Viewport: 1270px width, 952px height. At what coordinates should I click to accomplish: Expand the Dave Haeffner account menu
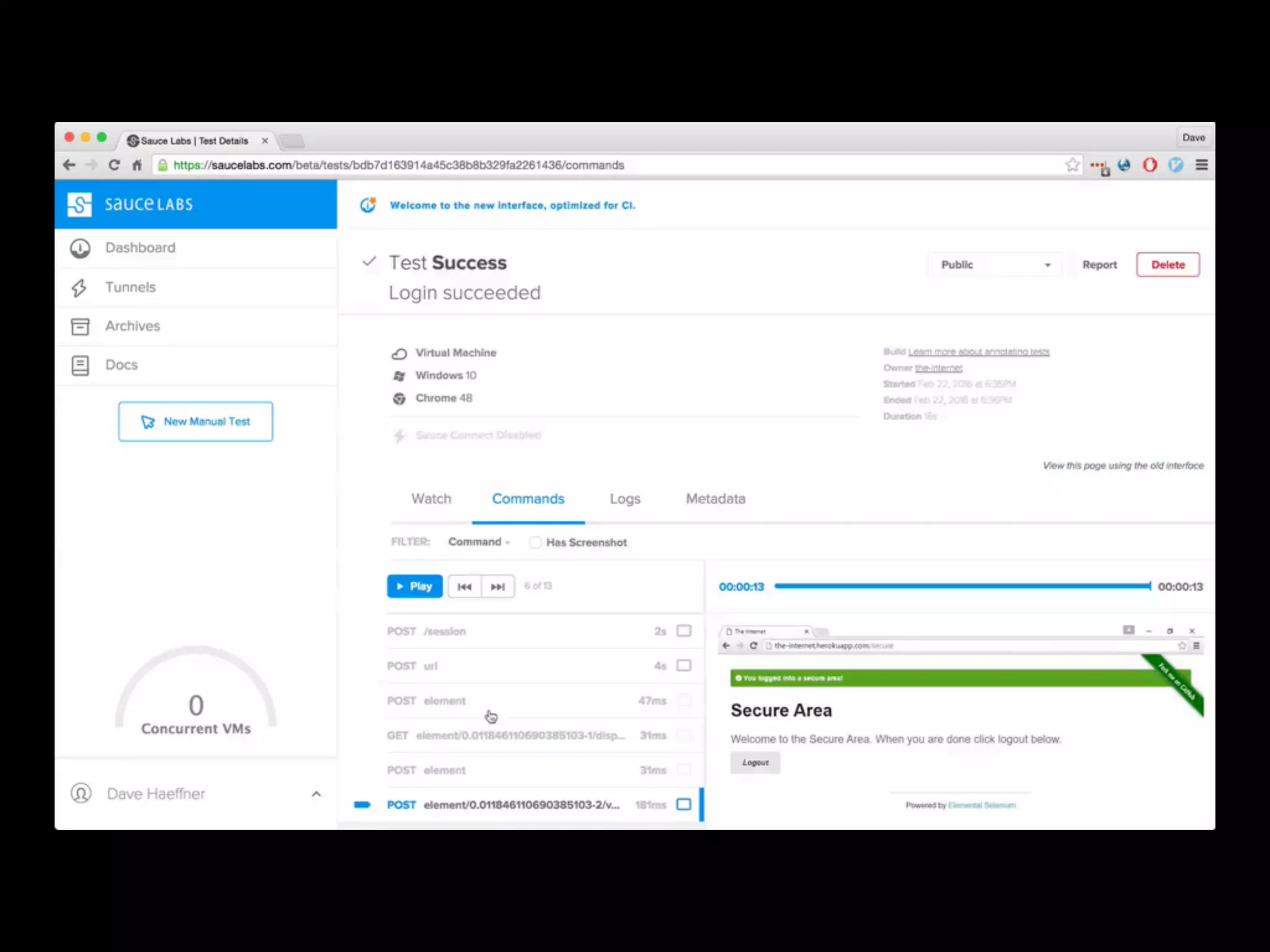click(x=316, y=794)
